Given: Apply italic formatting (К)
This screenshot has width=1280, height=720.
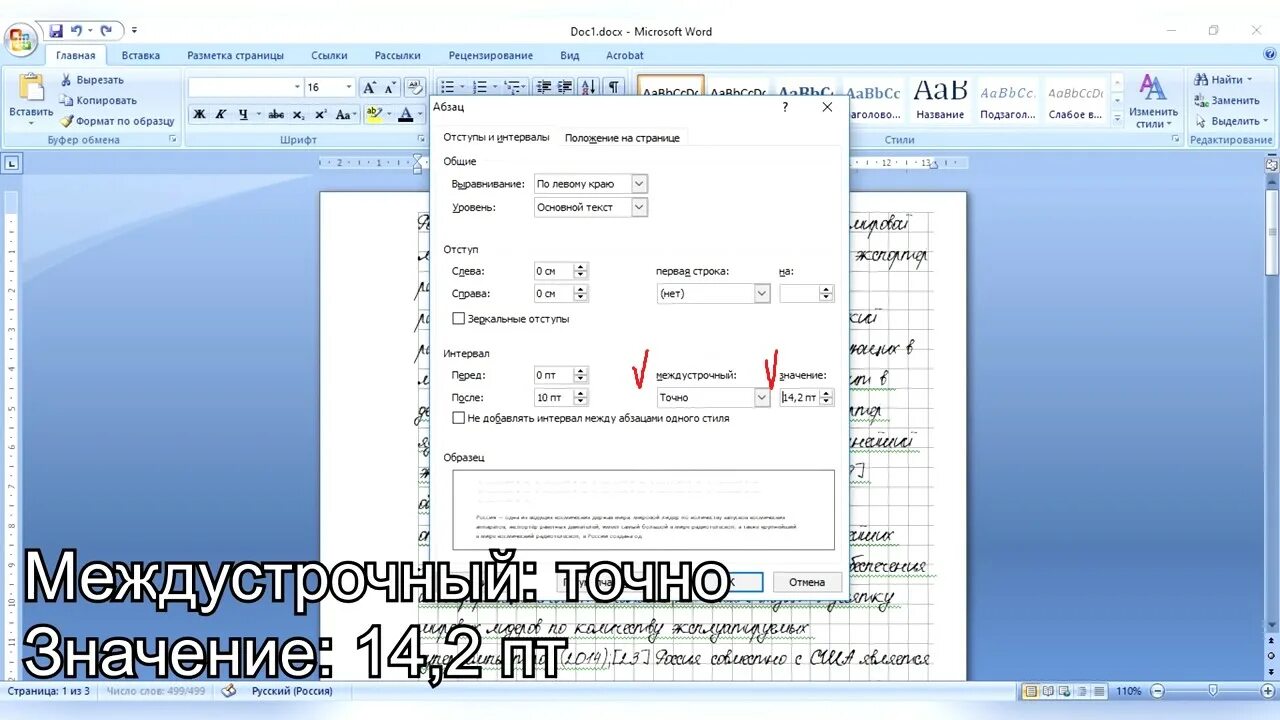Looking at the screenshot, I should click(221, 114).
